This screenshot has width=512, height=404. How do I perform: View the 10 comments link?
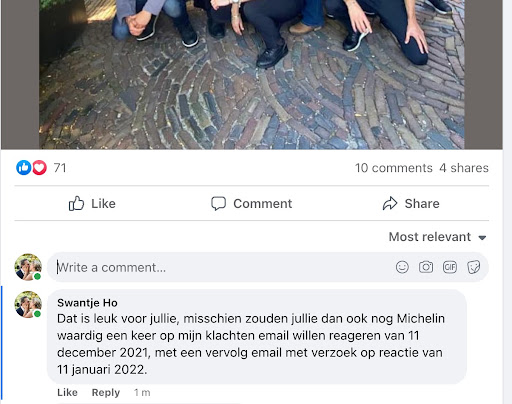[393, 168]
